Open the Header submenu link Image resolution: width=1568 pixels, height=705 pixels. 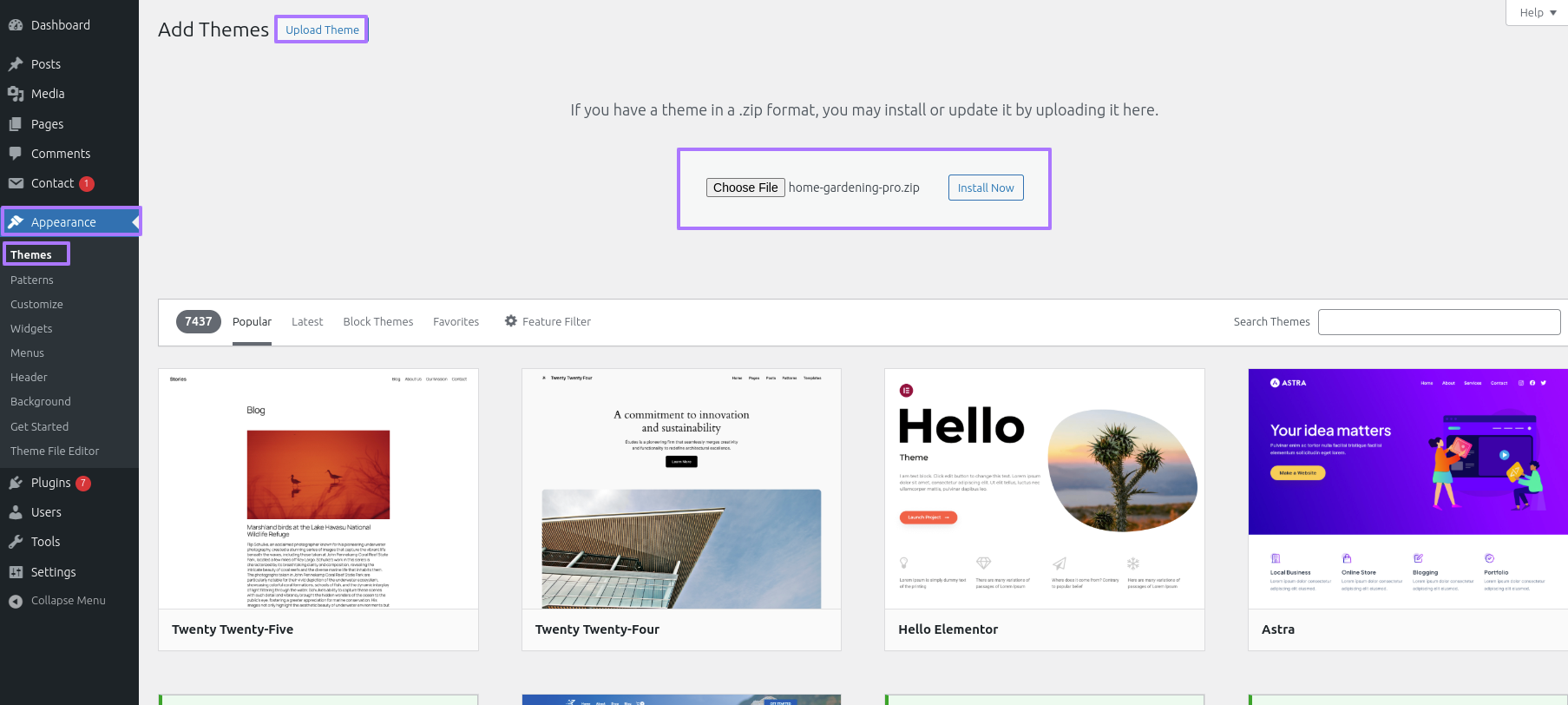29,377
